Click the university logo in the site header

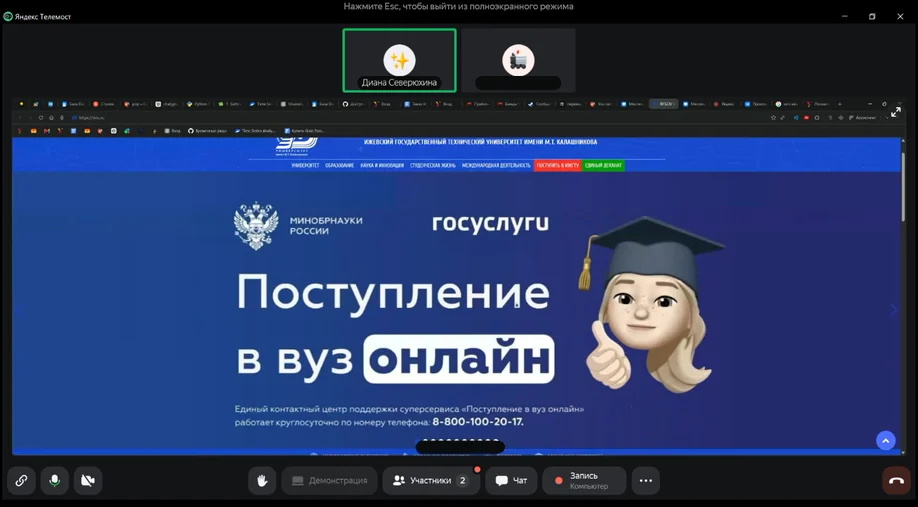(x=296, y=146)
